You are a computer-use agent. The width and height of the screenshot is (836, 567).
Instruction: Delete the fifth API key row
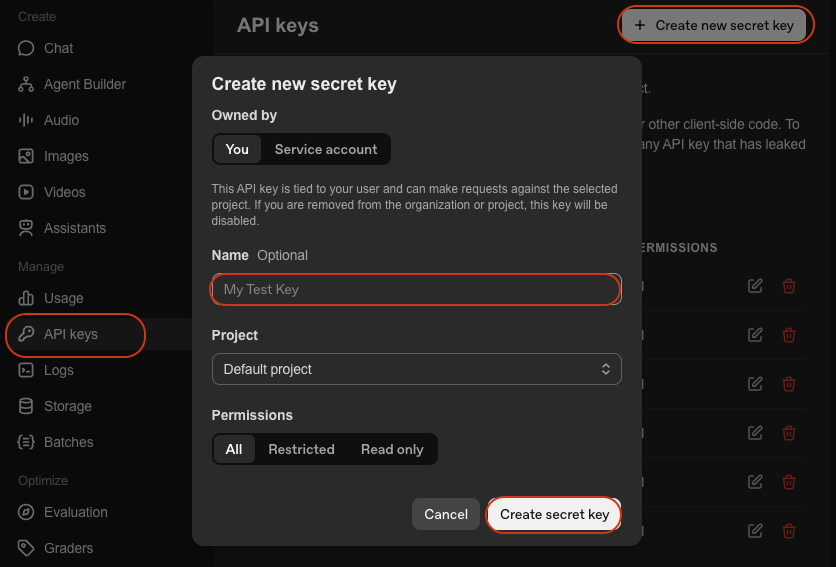[x=789, y=482]
